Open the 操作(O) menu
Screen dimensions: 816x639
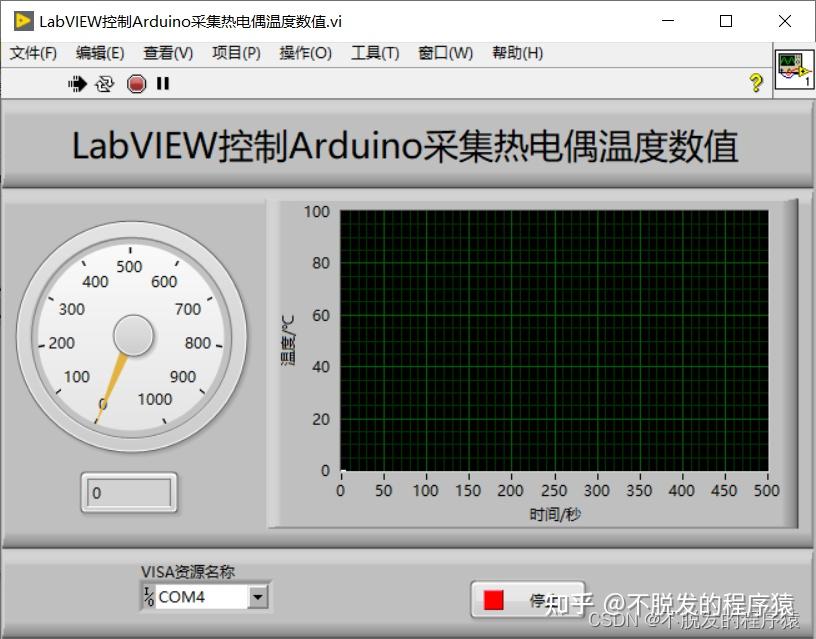(x=305, y=53)
